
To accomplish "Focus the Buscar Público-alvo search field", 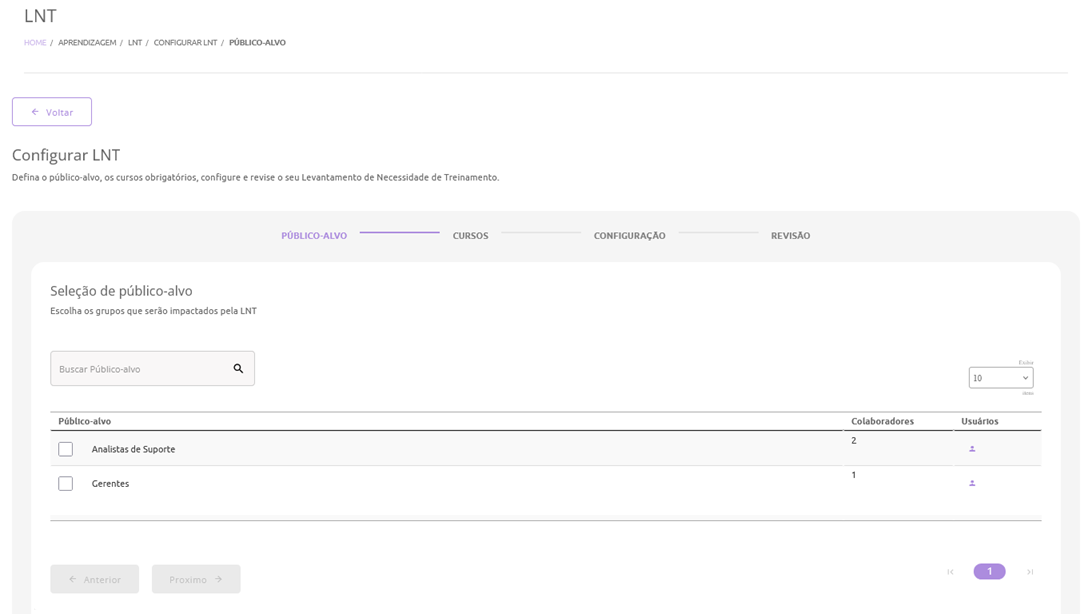I will pos(140,369).
